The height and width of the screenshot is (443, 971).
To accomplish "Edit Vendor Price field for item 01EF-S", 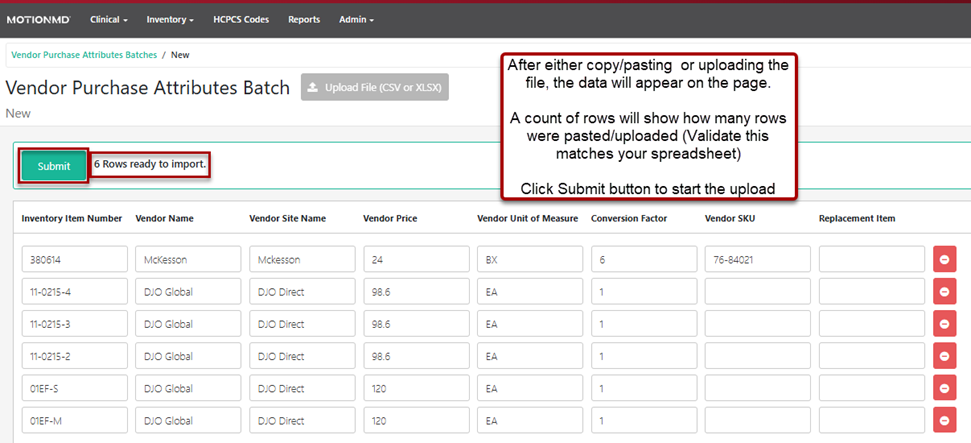I will tap(416, 388).
